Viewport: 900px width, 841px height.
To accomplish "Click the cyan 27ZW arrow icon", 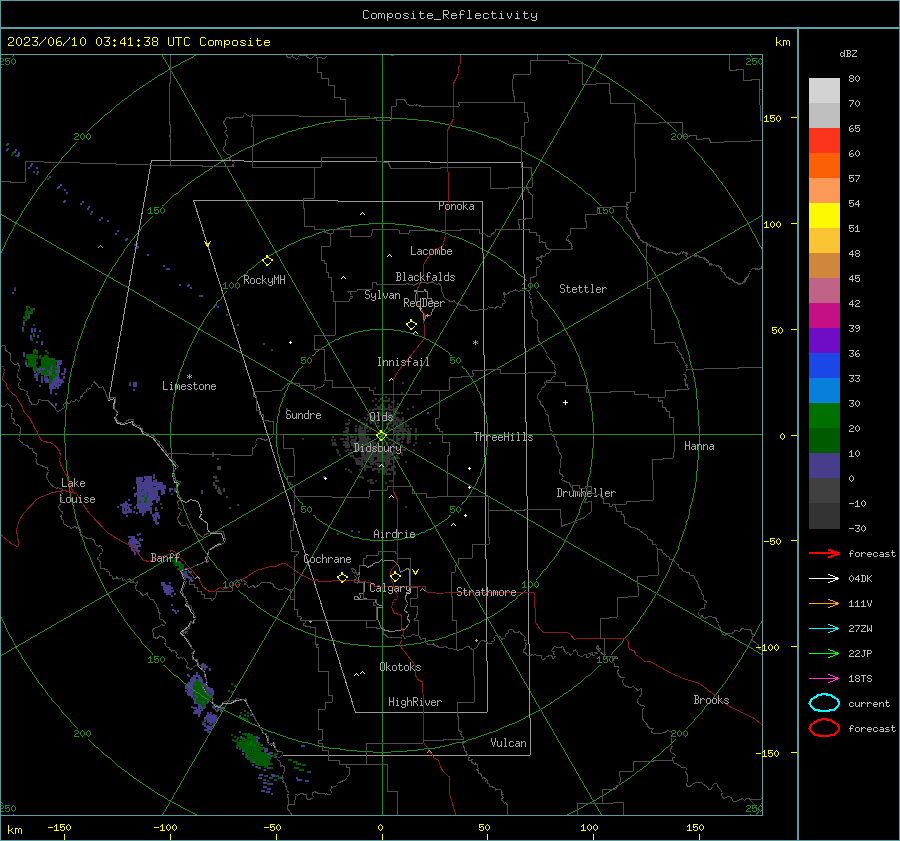I will 824,629.
